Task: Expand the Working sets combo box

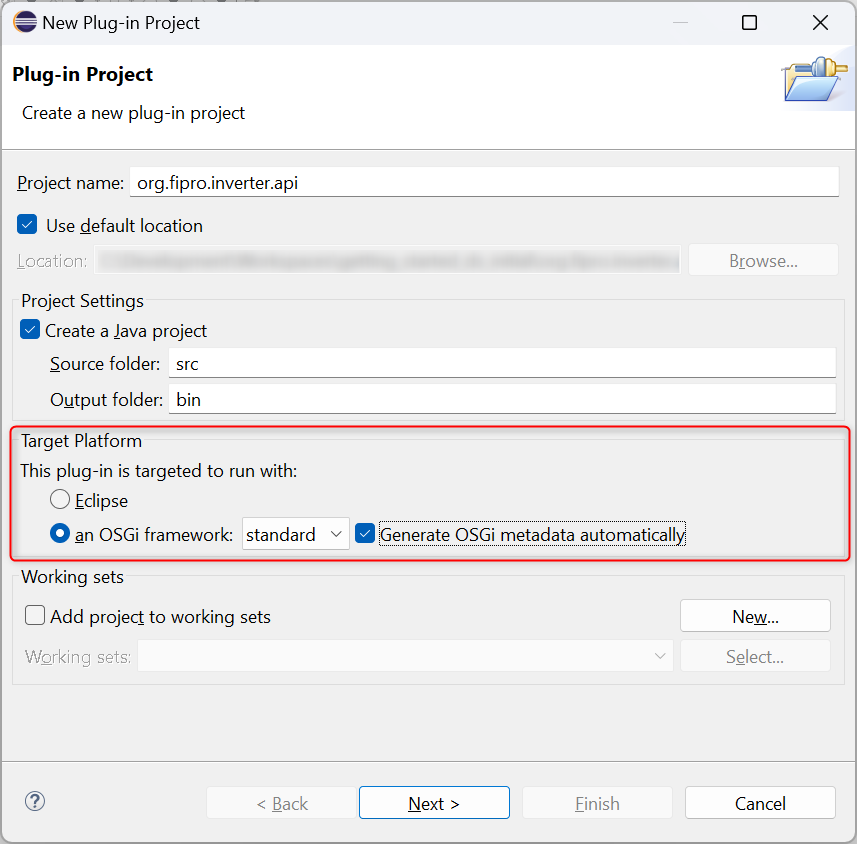Action: [x=405, y=656]
